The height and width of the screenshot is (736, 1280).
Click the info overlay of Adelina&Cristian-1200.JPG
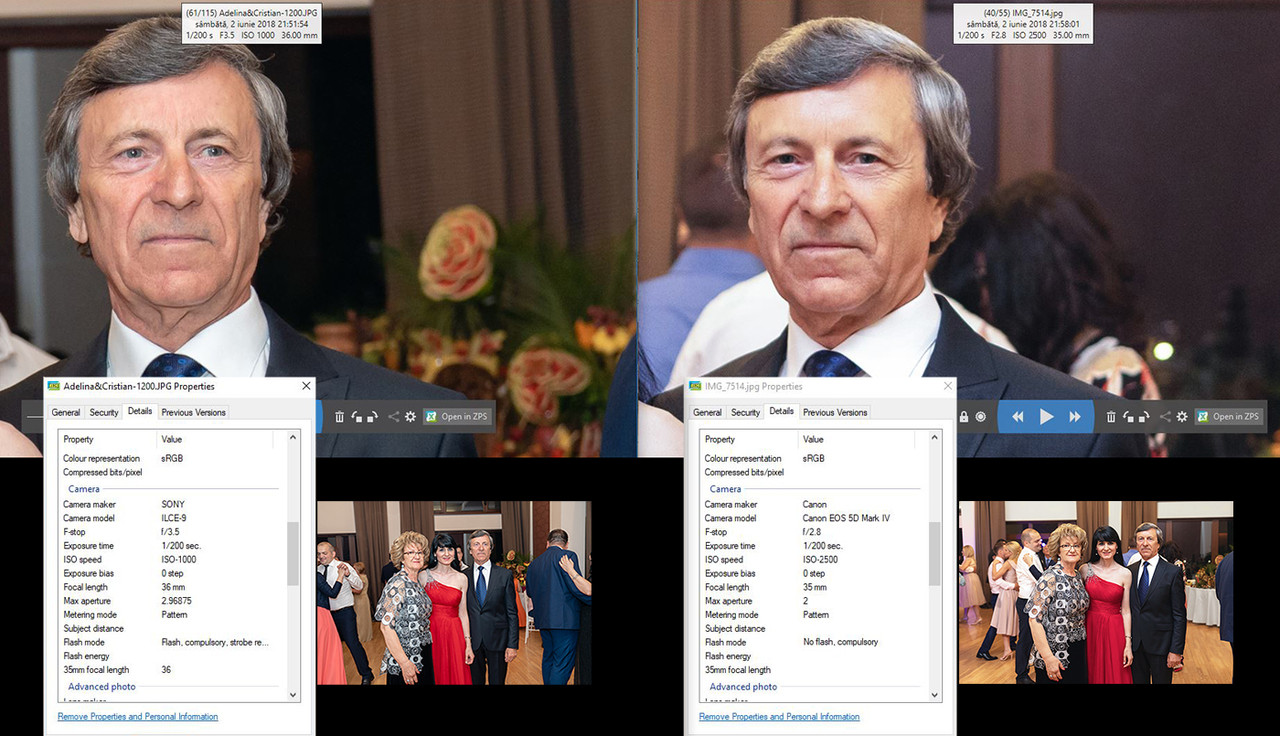pos(251,24)
